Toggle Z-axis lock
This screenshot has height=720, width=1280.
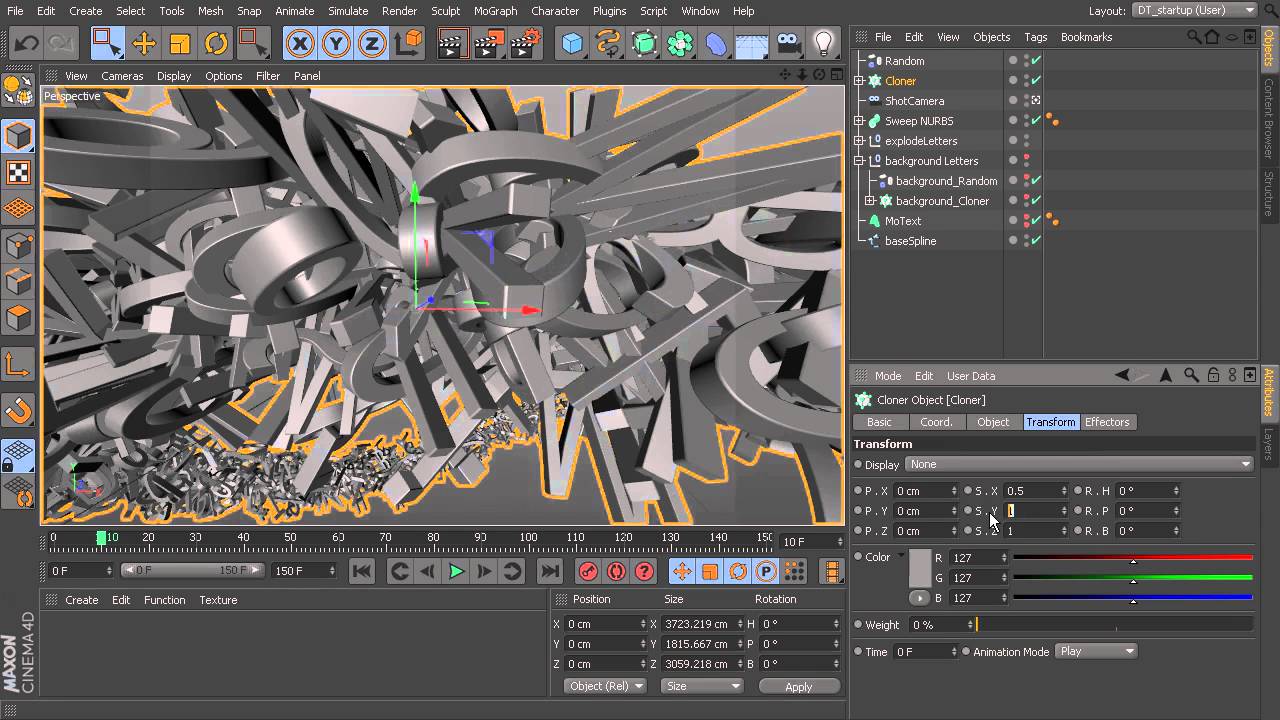tap(372, 44)
